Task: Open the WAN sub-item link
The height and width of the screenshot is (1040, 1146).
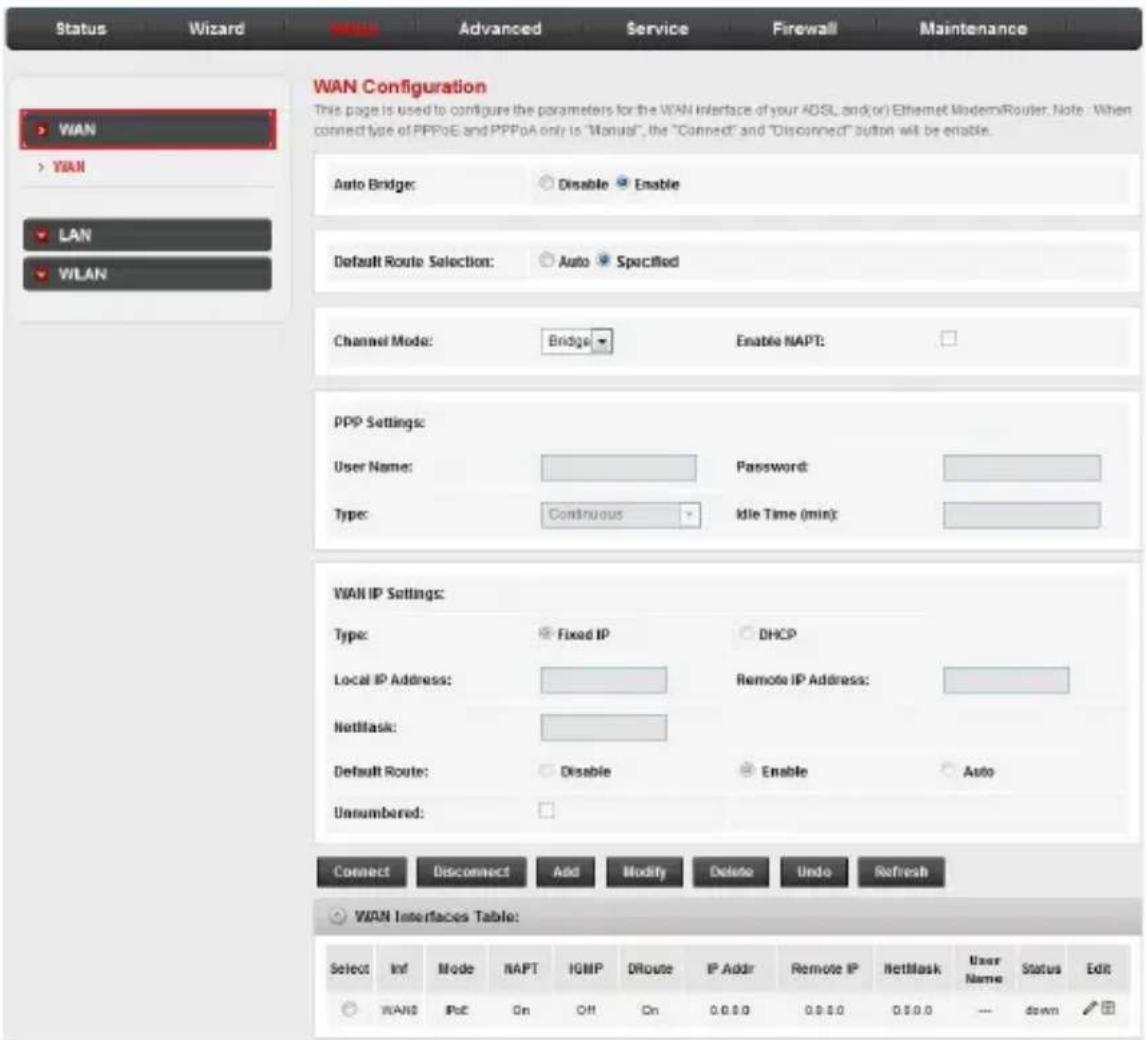Action: pos(69,167)
